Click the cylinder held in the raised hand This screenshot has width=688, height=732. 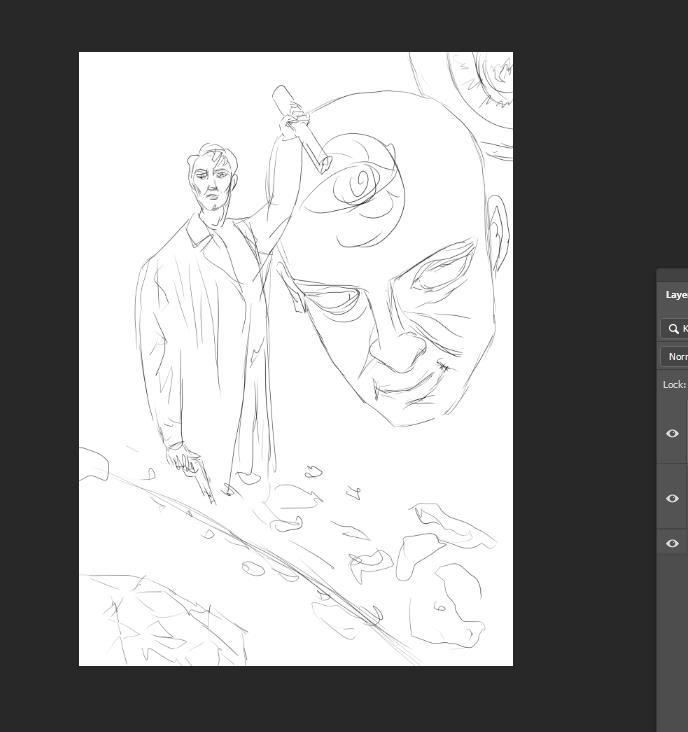click(300, 128)
